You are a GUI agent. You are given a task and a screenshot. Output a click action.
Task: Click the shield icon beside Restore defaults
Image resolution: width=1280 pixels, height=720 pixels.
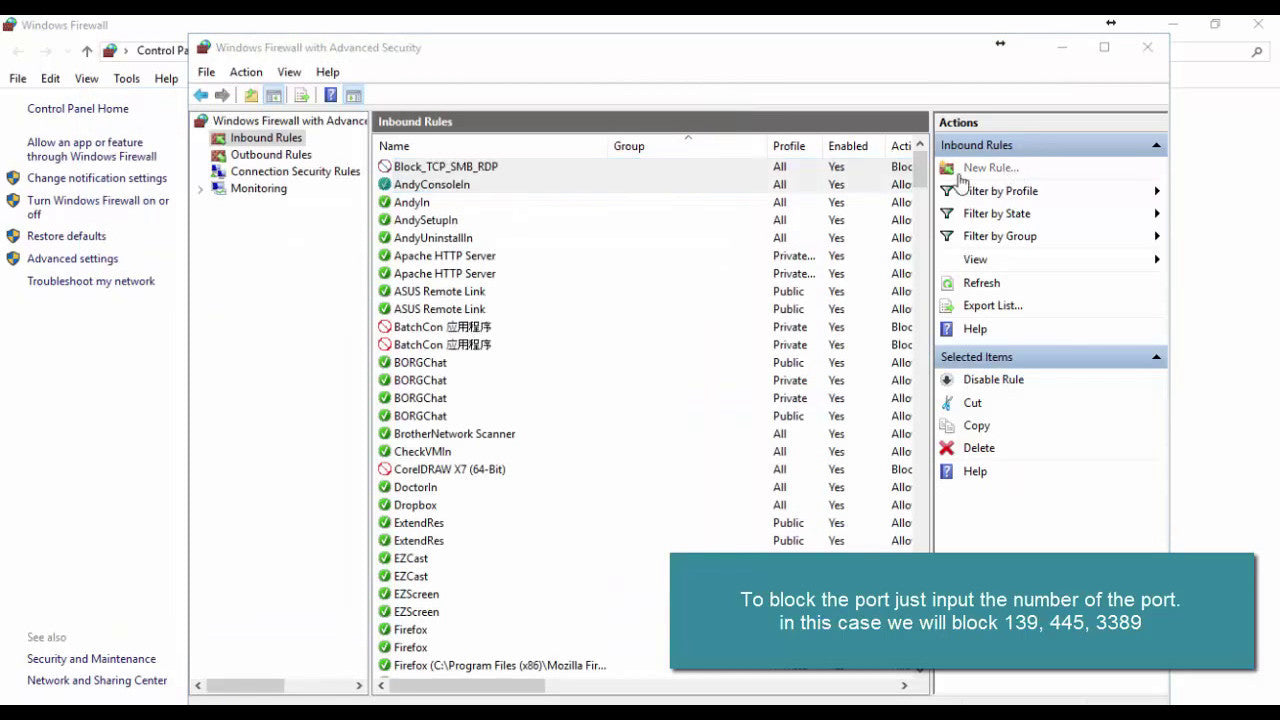(x=13, y=236)
